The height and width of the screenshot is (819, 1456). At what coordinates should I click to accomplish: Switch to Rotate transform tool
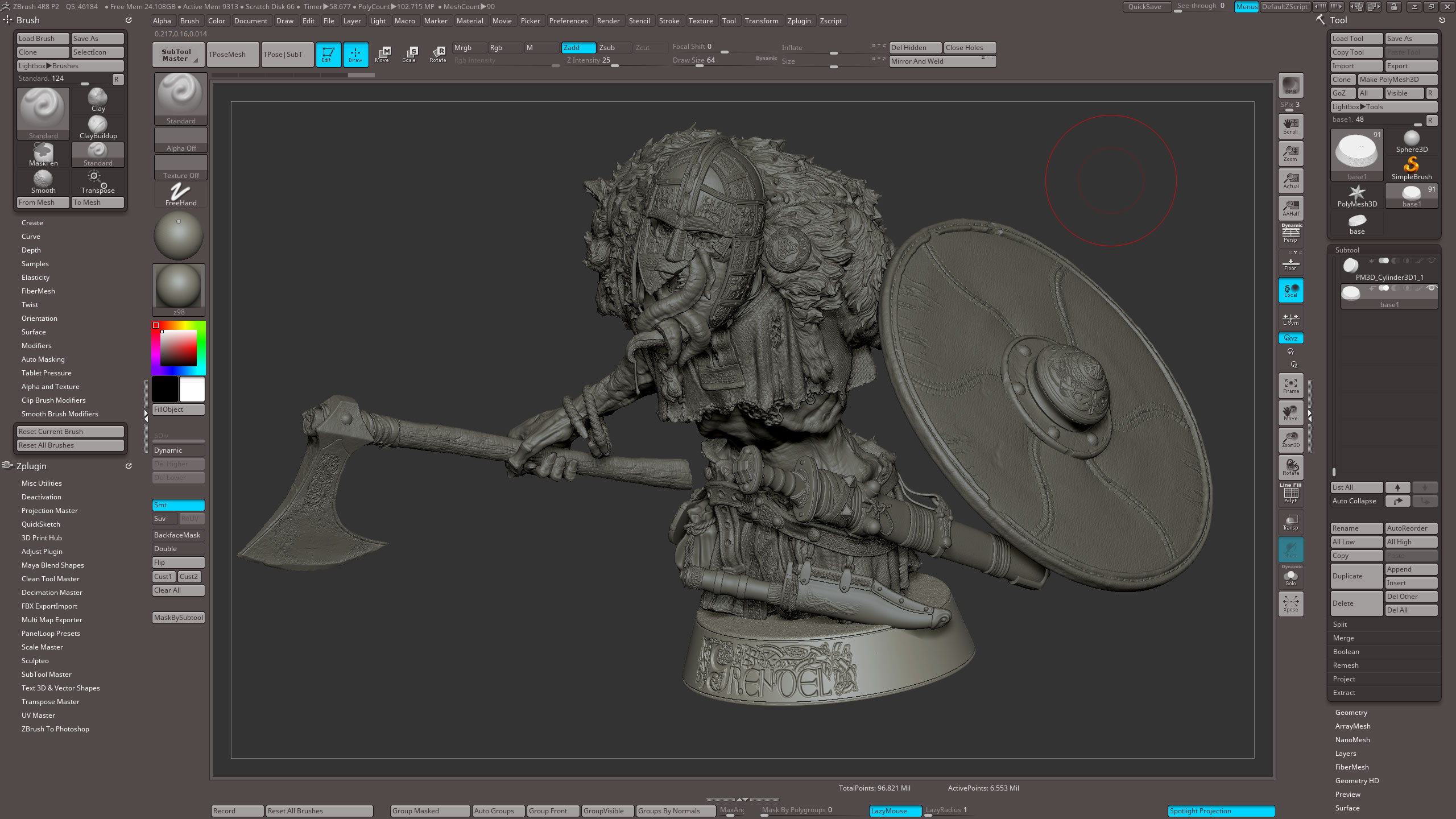point(437,54)
